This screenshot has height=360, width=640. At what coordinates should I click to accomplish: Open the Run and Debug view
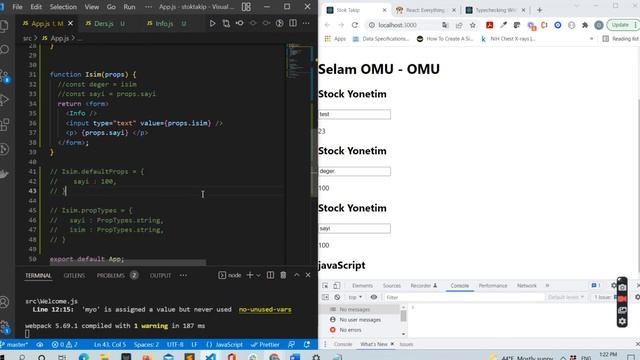[4, 100]
